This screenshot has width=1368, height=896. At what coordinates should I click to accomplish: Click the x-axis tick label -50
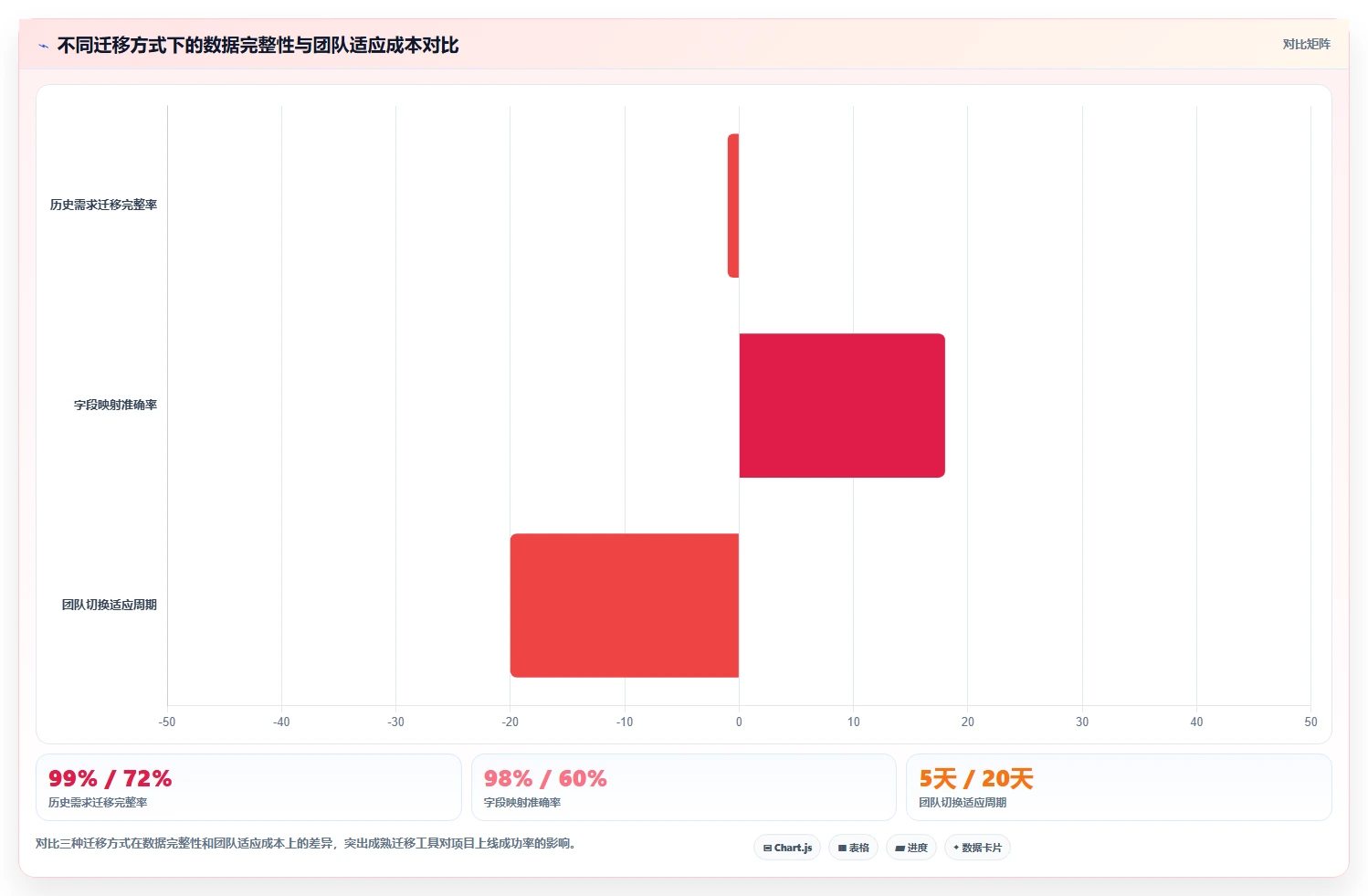(x=167, y=722)
